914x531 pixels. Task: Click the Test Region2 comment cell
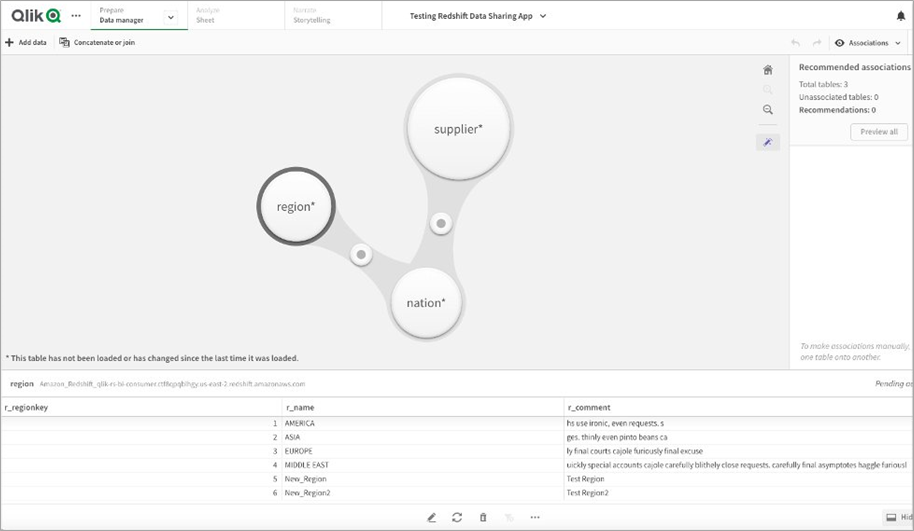(739, 493)
